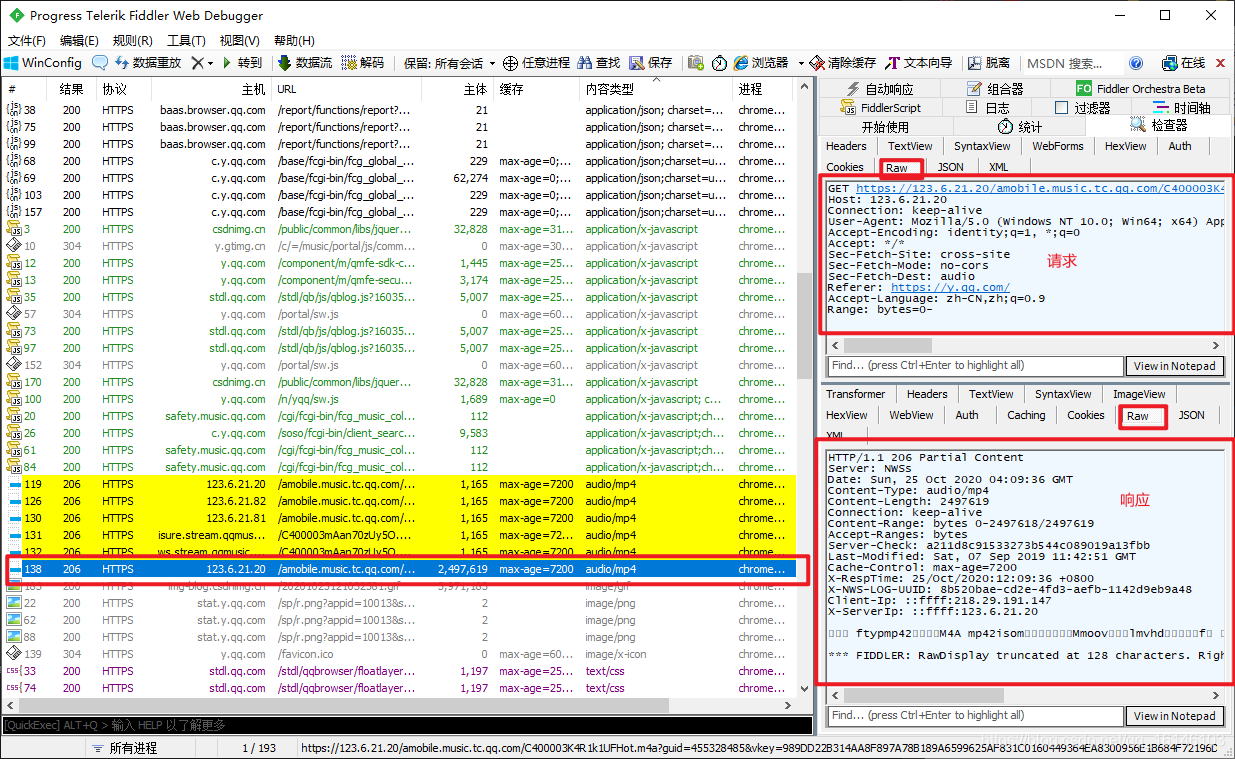The height and width of the screenshot is (759, 1235).
Task: Click the 保存 (Save) toolbar button
Action: coord(650,62)
